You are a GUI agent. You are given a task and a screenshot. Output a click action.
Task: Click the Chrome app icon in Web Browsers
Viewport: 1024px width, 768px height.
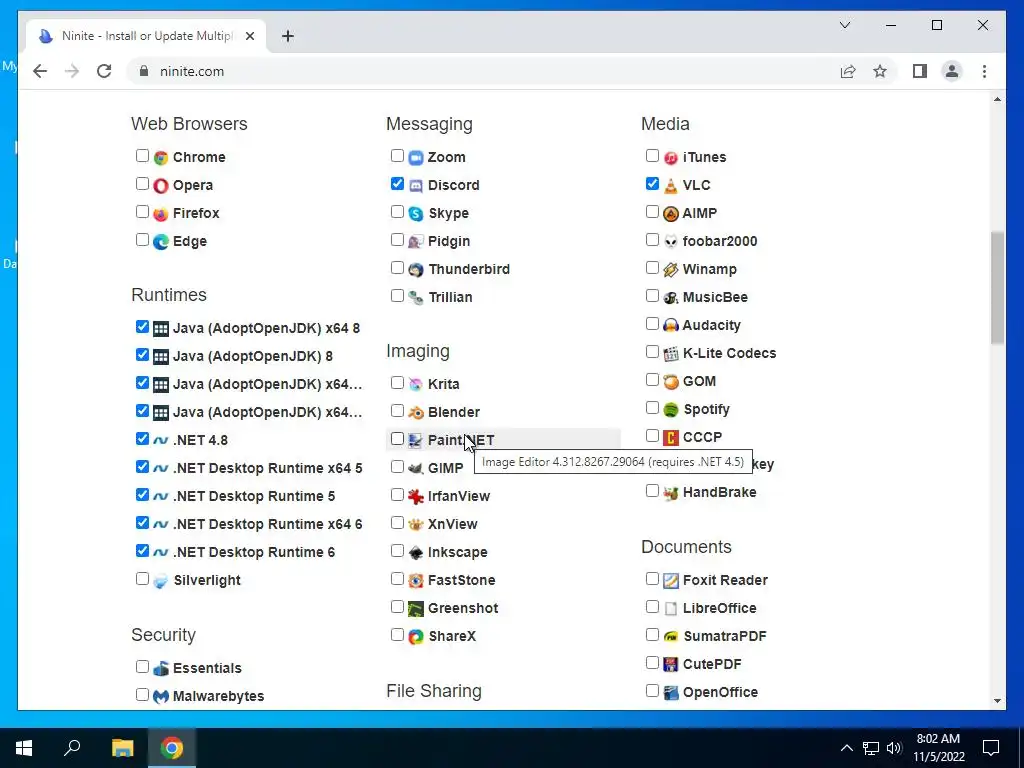coord(161,157)
